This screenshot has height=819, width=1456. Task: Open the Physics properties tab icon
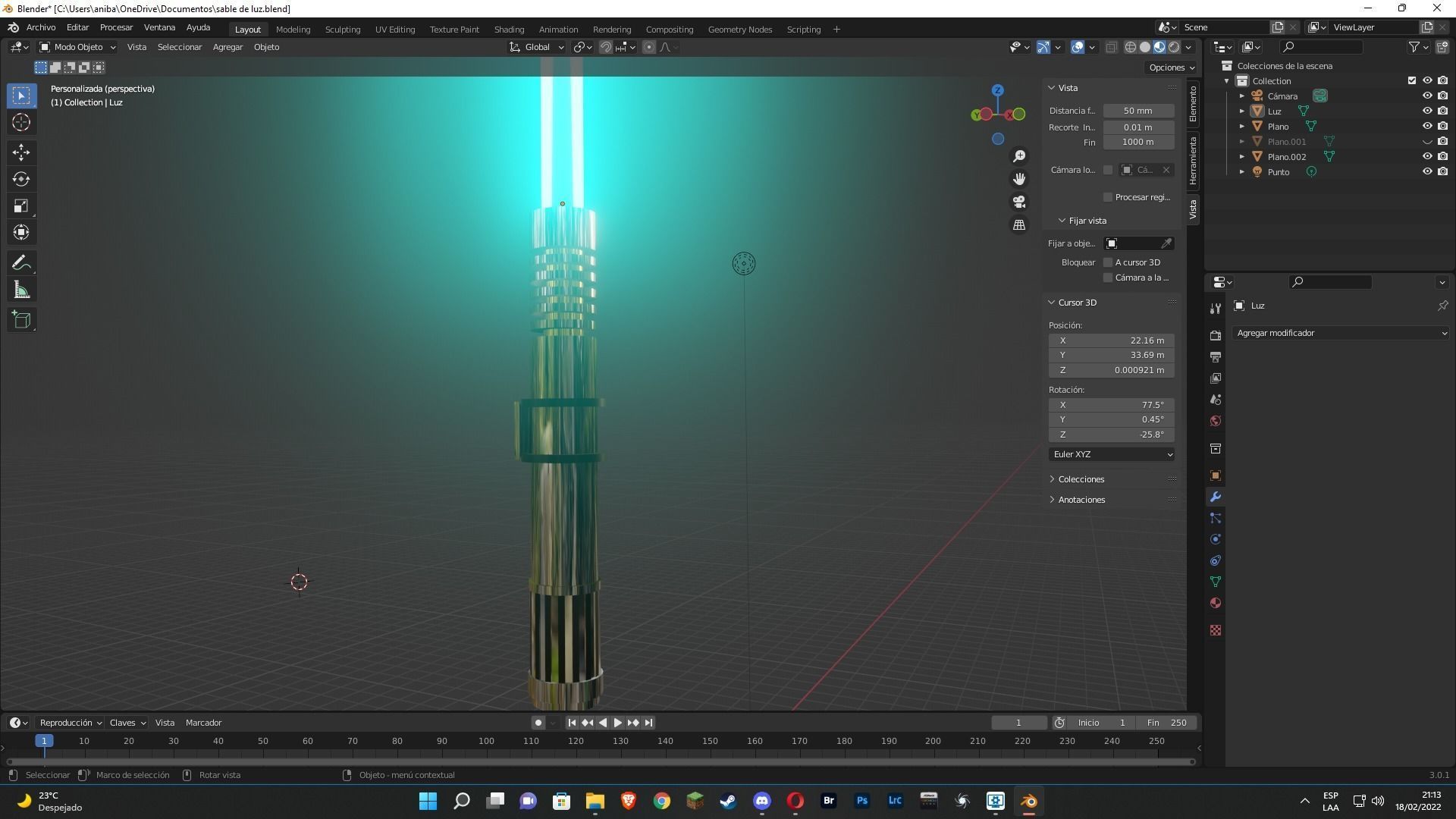tap(1216, 539)
